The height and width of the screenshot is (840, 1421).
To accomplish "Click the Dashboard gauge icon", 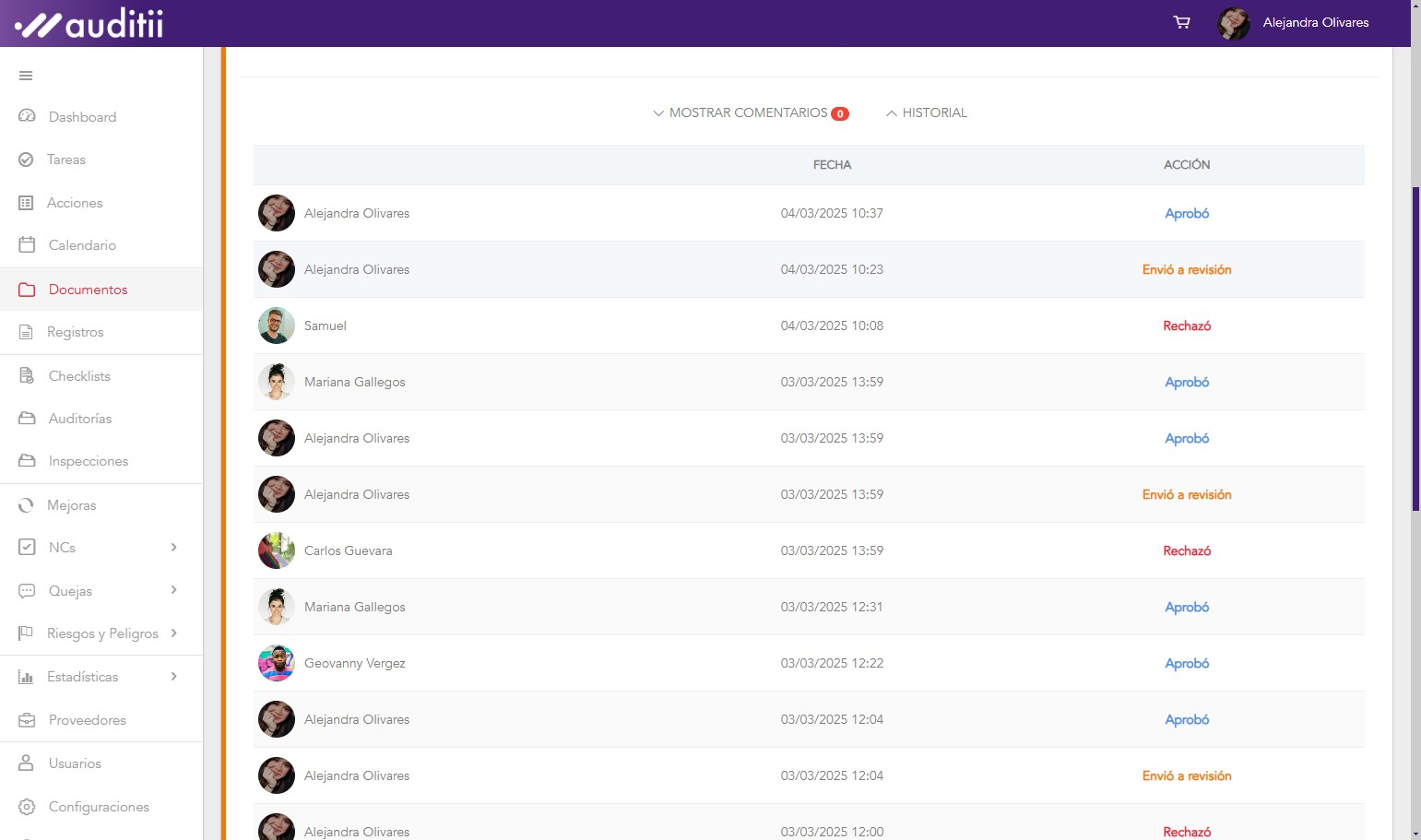I will pos(27,116).
